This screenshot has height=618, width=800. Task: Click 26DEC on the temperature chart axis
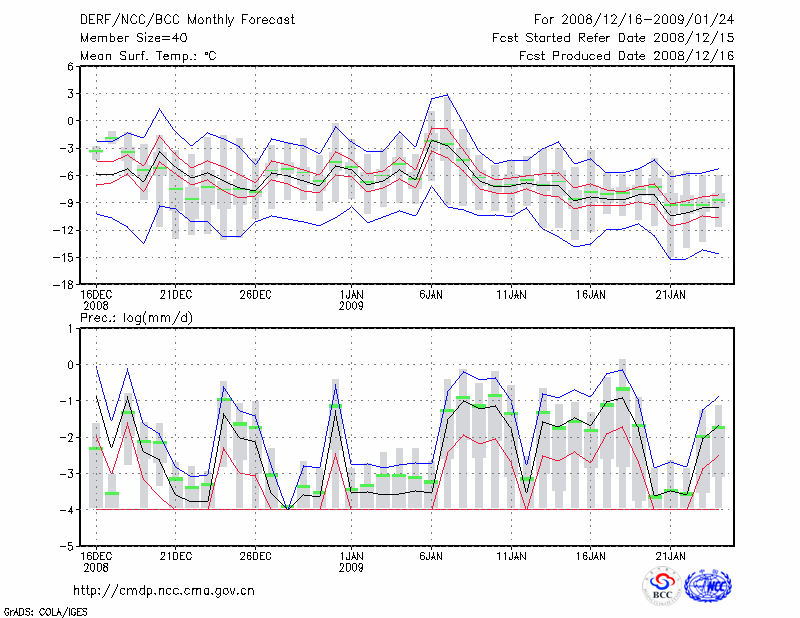pos(256,294)
